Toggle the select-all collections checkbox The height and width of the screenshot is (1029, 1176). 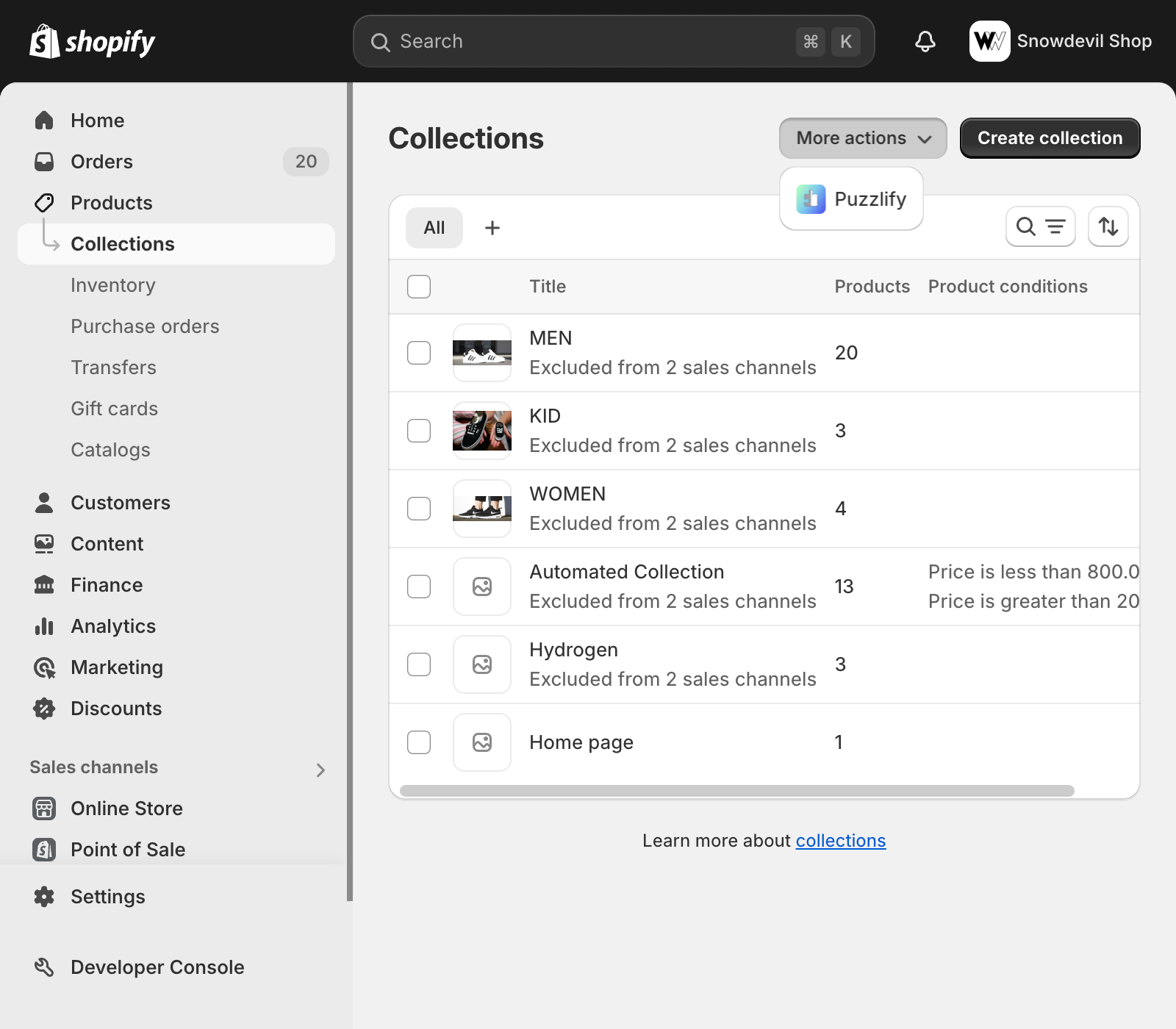click(x=419, y=287)
